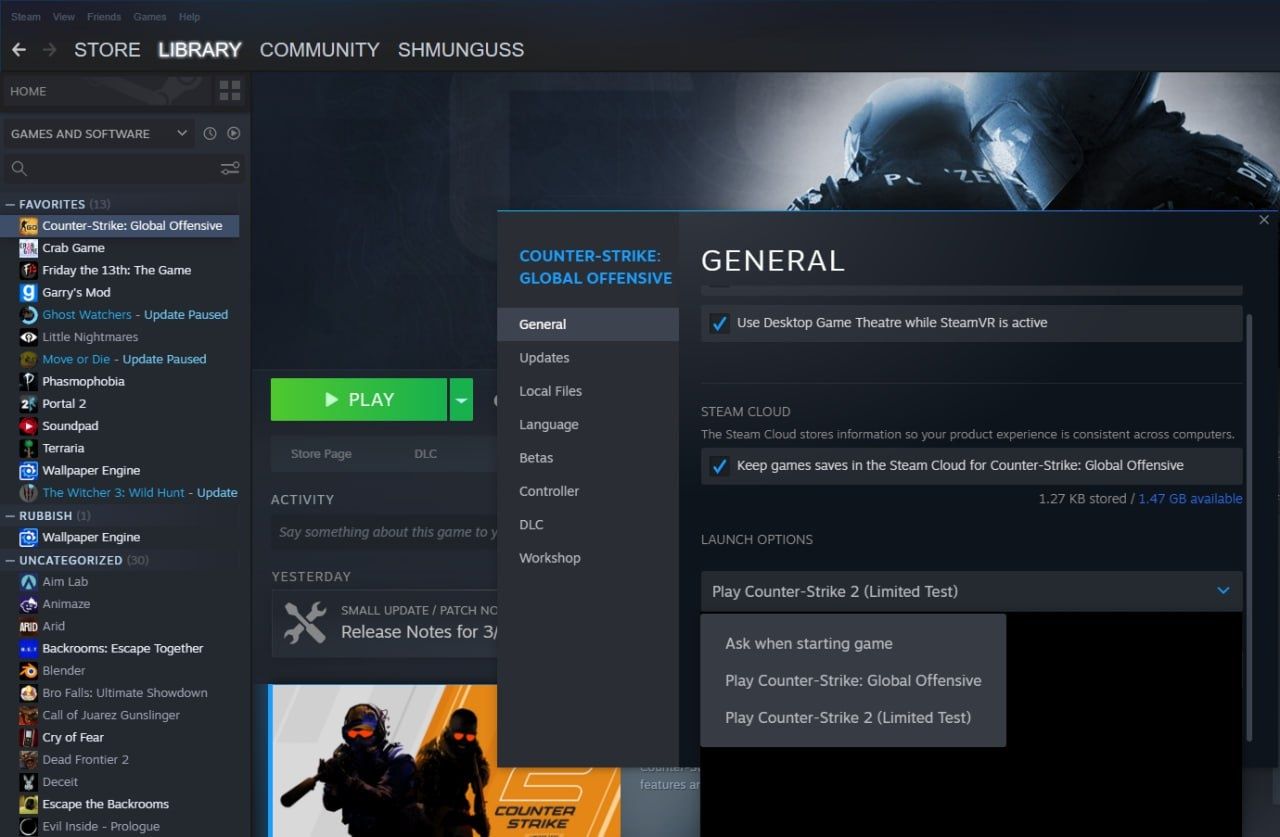Click the Soundpad icon
Viewport: 1280px width, 837px height.
tap(28, 426)
